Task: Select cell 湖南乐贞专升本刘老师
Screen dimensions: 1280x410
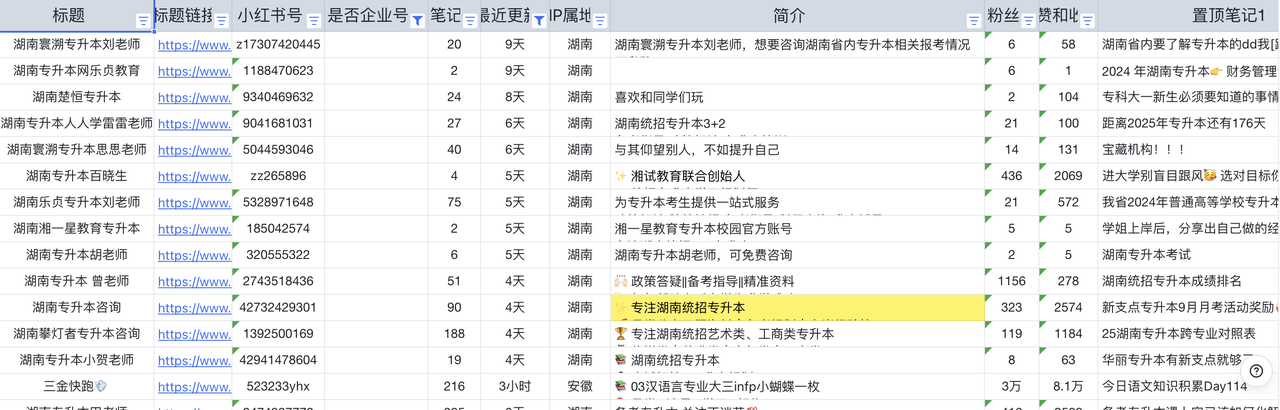Action: [x=77, y=202]
